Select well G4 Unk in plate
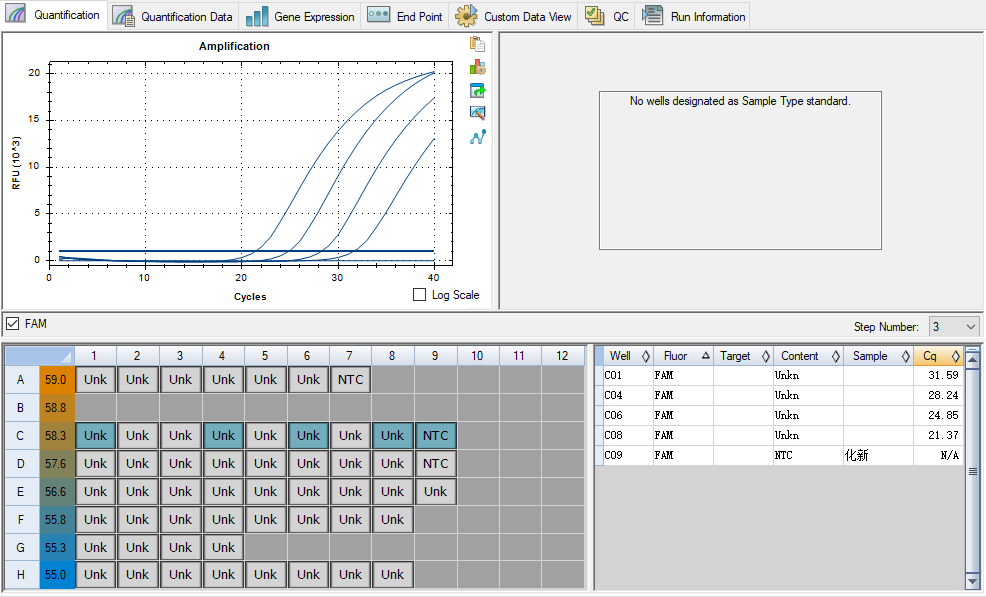The width and height of the screenshot is (986, 597). (223, 547)
